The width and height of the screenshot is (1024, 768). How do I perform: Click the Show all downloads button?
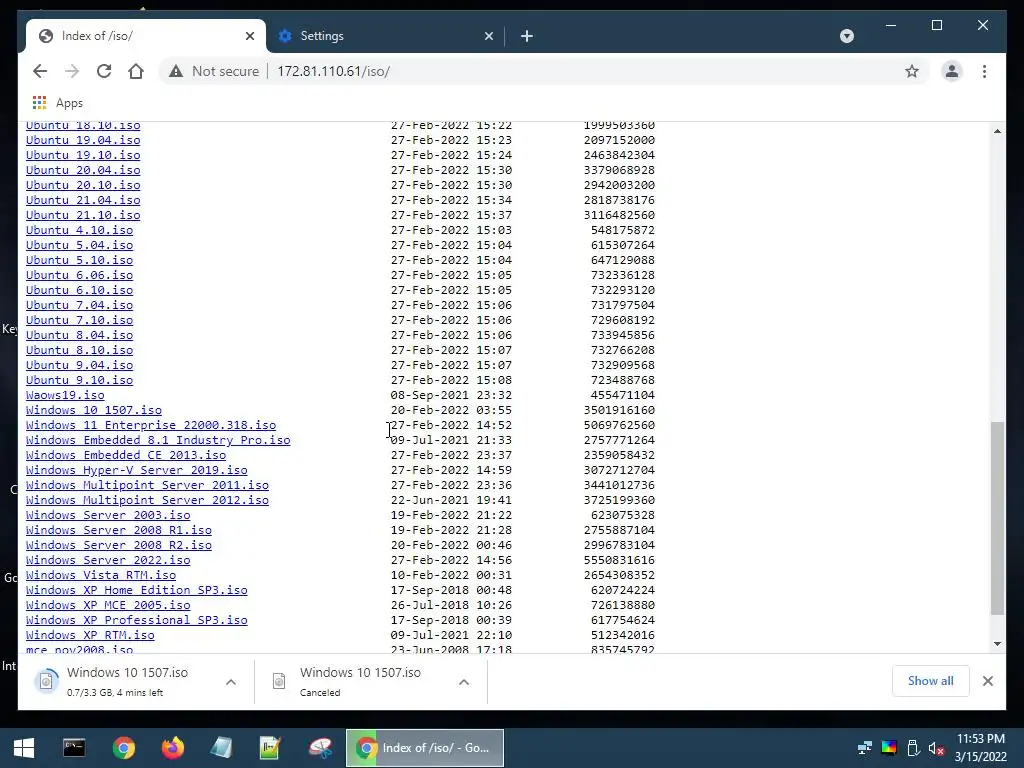(930, 680)
